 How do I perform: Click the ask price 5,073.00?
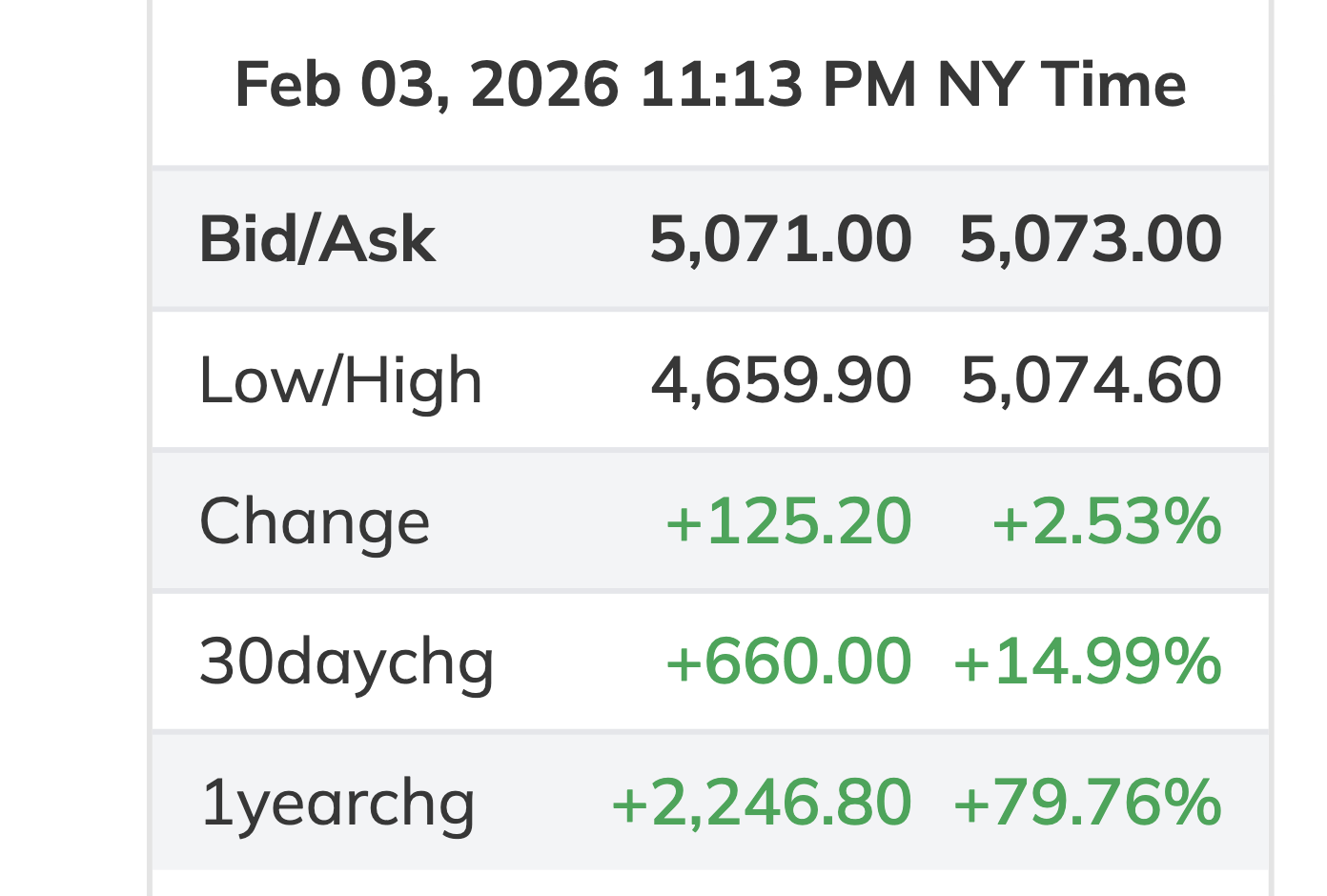1090,238
